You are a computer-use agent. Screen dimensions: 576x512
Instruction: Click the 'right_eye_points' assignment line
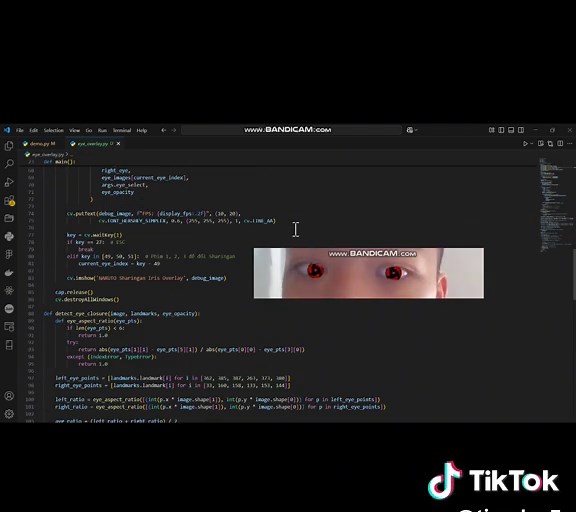(x=173, y=385)
